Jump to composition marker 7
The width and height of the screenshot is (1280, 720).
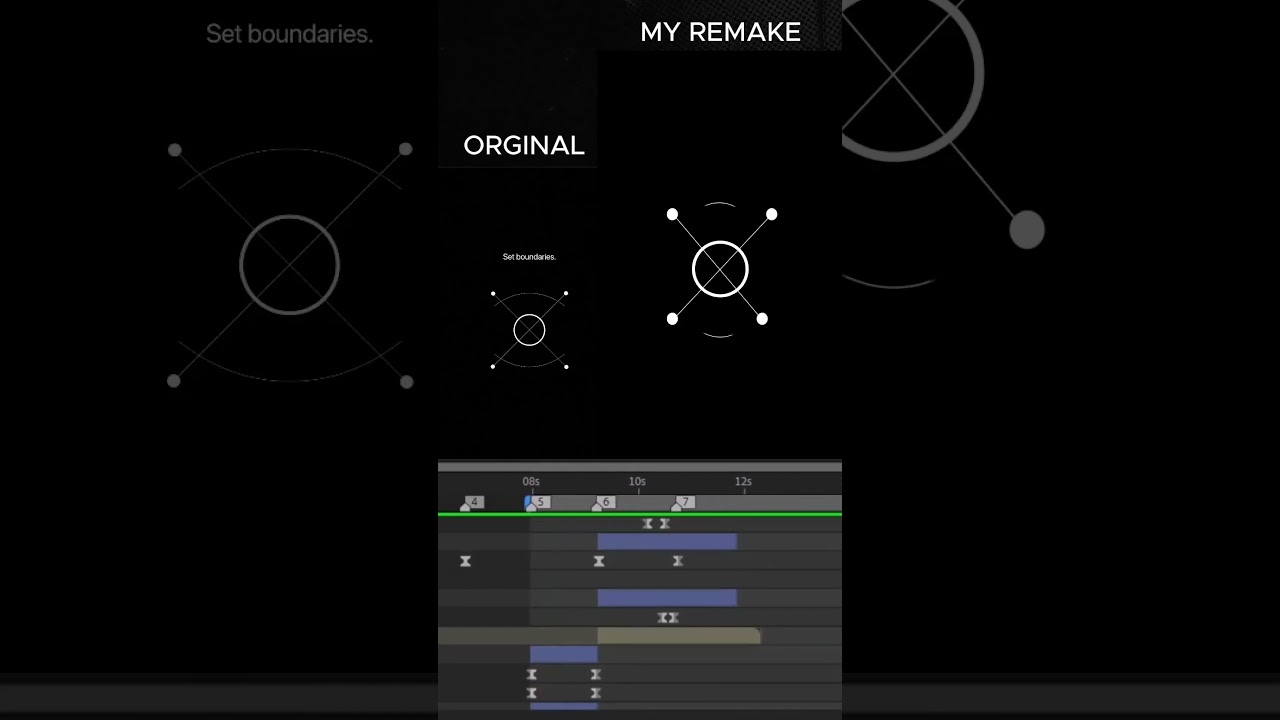point(683,502)
